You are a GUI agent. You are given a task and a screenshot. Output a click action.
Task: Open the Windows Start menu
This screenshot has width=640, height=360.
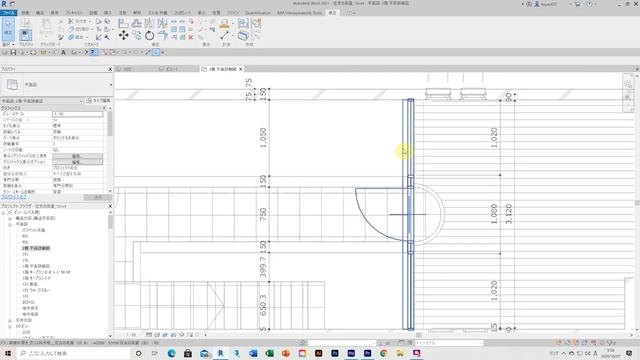coord(8,353)
